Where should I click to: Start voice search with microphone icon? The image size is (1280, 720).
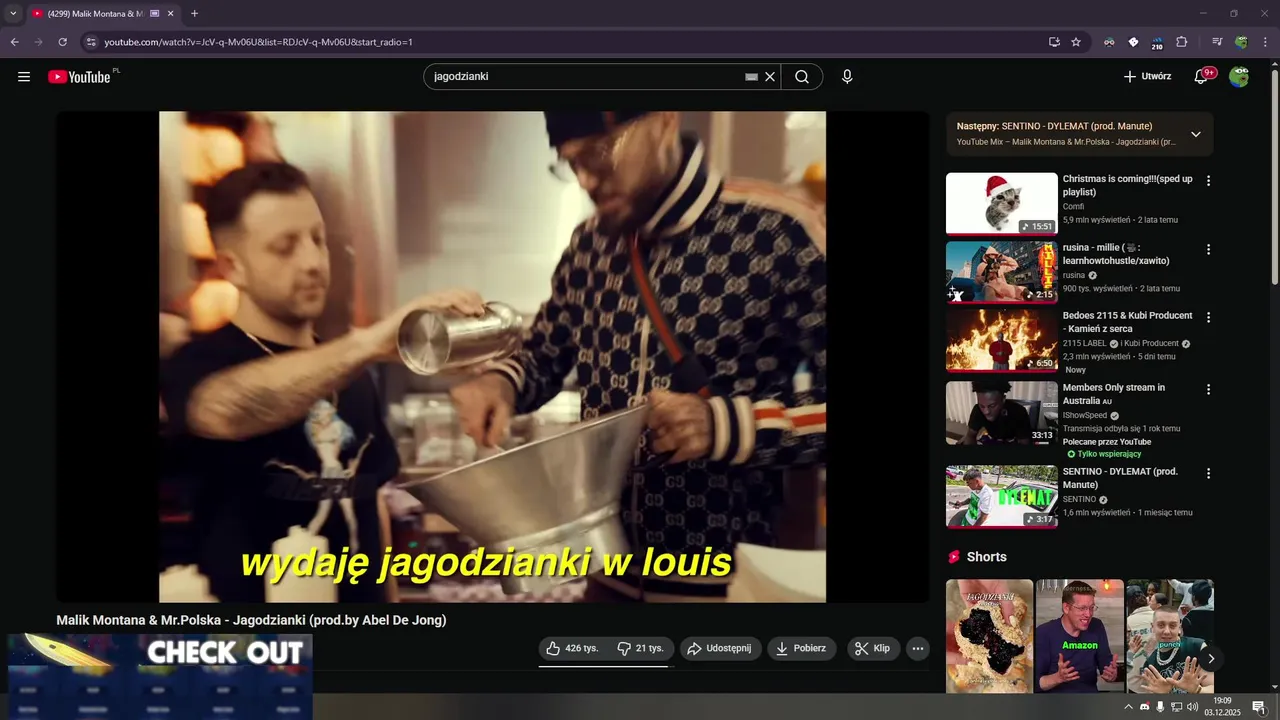(847, 77)
